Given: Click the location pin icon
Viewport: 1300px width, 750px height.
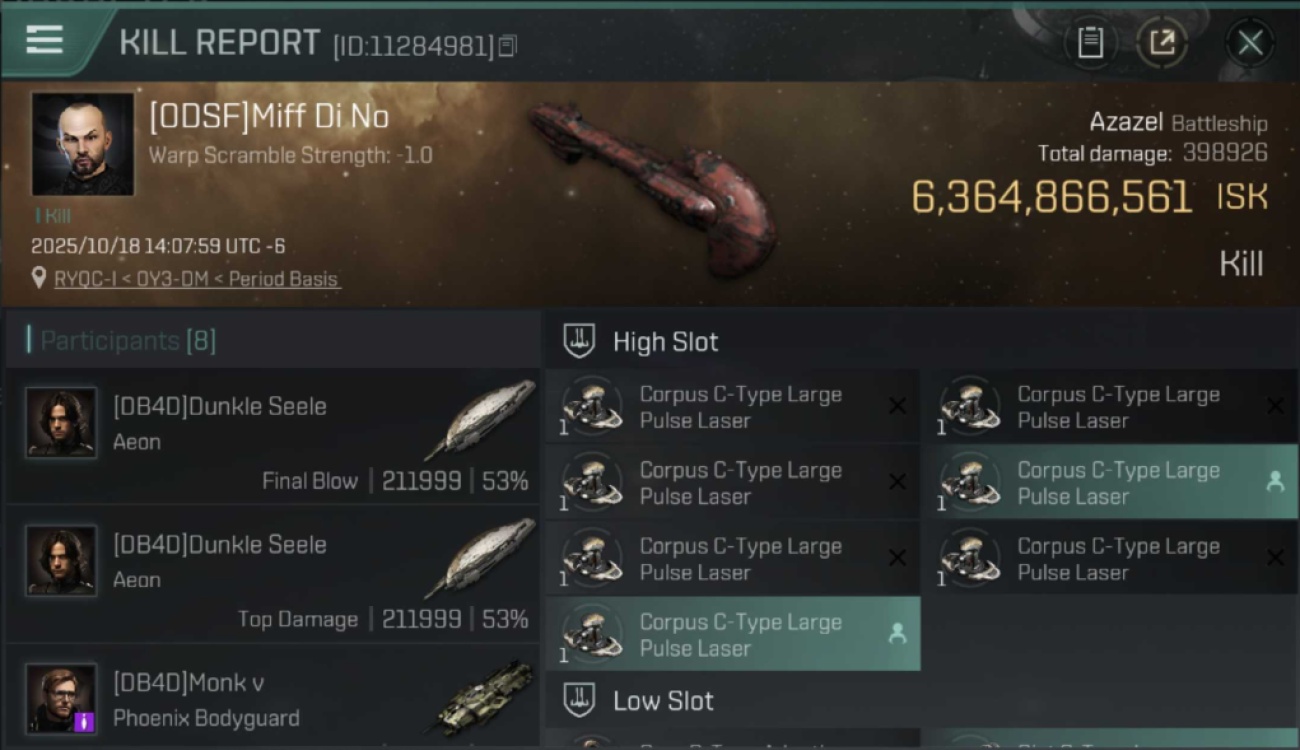Looking at the screenshot, I should click(39, 278).
